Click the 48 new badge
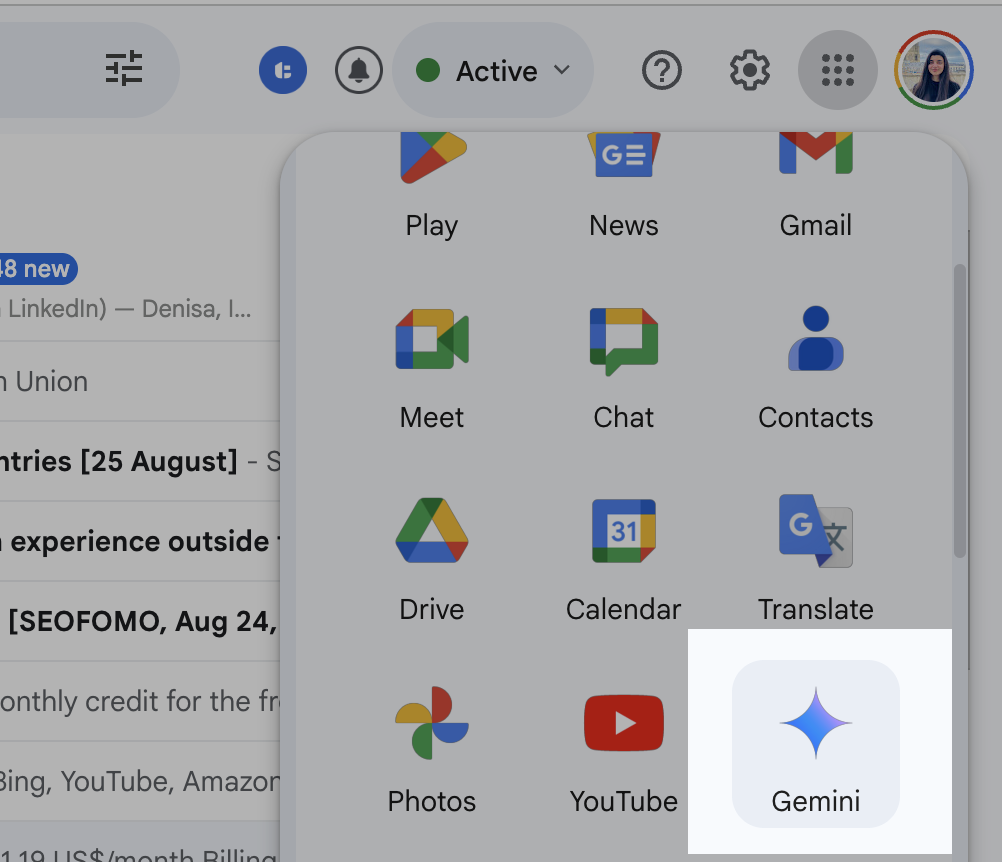 [37, 269]
